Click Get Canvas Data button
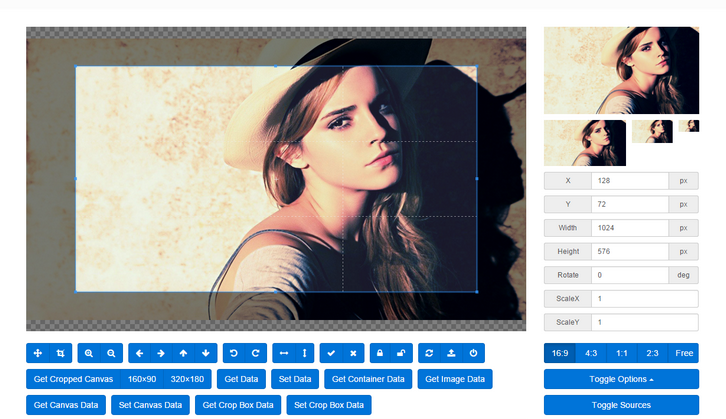Screen dimensions: 726x419 click(x=66, y=405)
